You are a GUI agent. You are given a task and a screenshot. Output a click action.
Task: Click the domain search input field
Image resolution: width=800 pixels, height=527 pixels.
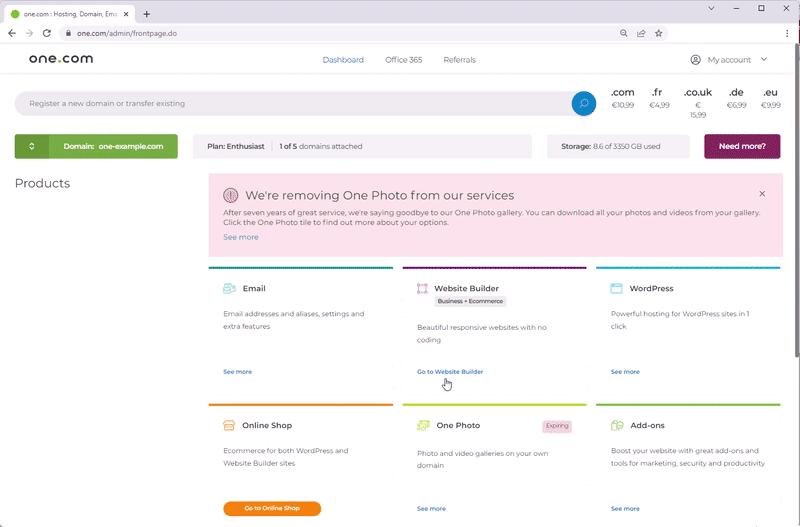coord(293,104)
